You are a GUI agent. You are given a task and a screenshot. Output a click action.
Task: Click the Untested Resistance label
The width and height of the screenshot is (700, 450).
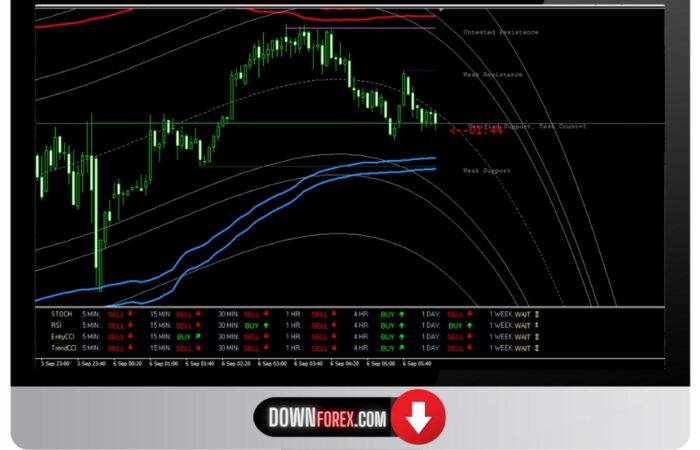pos(500,32)
